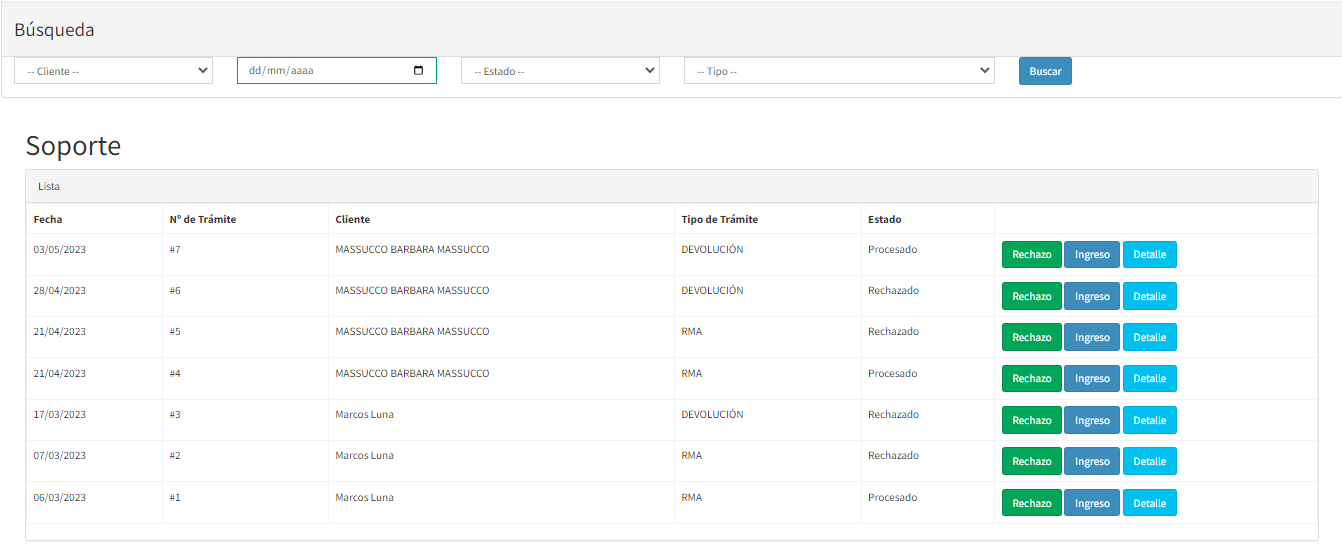Viewport: 1342px width, 550px height.
Task: Select the Estado column header
Action: 884,219
